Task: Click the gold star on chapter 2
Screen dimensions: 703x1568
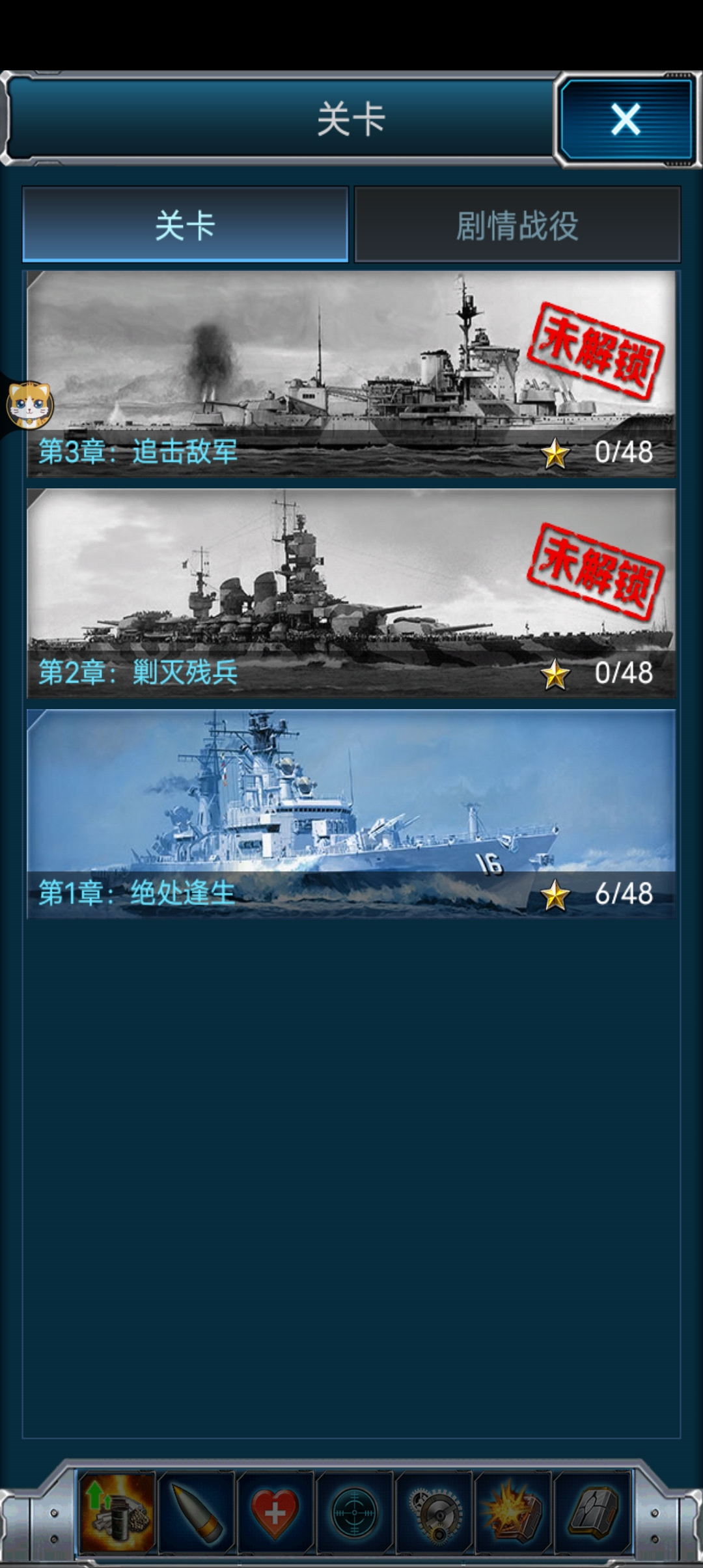Action: point(555,673)
